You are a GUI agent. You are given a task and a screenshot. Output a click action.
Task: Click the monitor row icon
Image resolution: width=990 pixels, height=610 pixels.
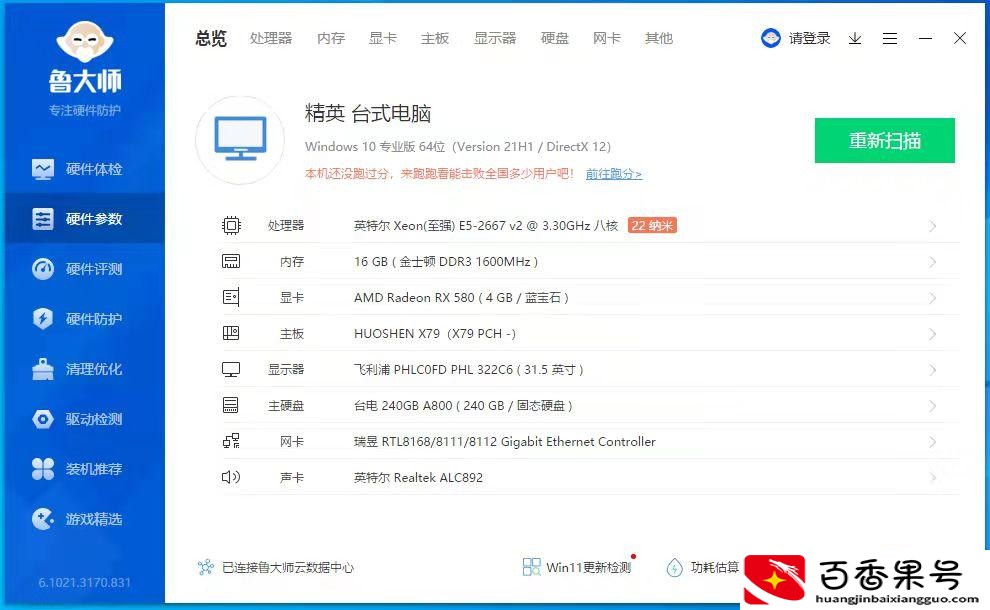(231, 369)
